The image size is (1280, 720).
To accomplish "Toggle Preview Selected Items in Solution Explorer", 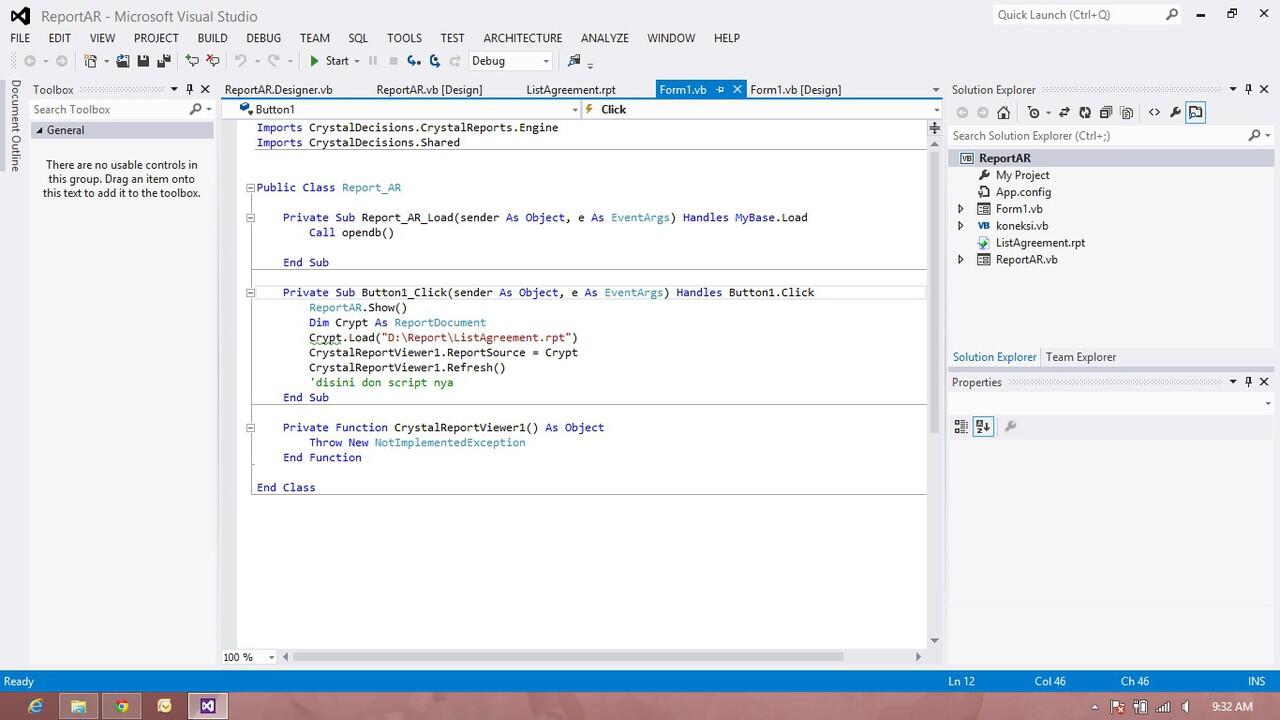I will coord(1196,112).
